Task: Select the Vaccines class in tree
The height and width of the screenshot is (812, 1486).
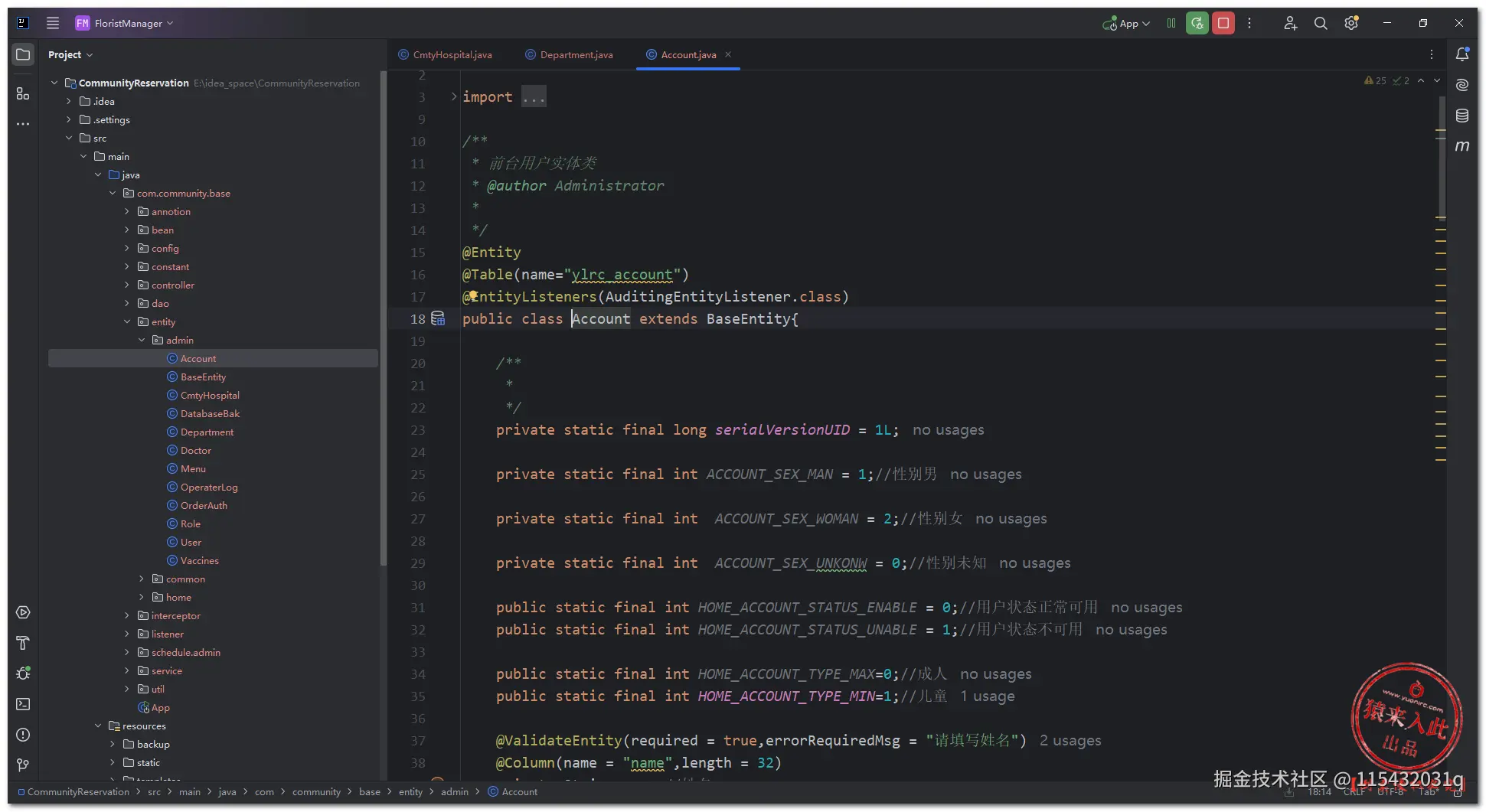Action: pyautogui.click(x=200, y=560)
